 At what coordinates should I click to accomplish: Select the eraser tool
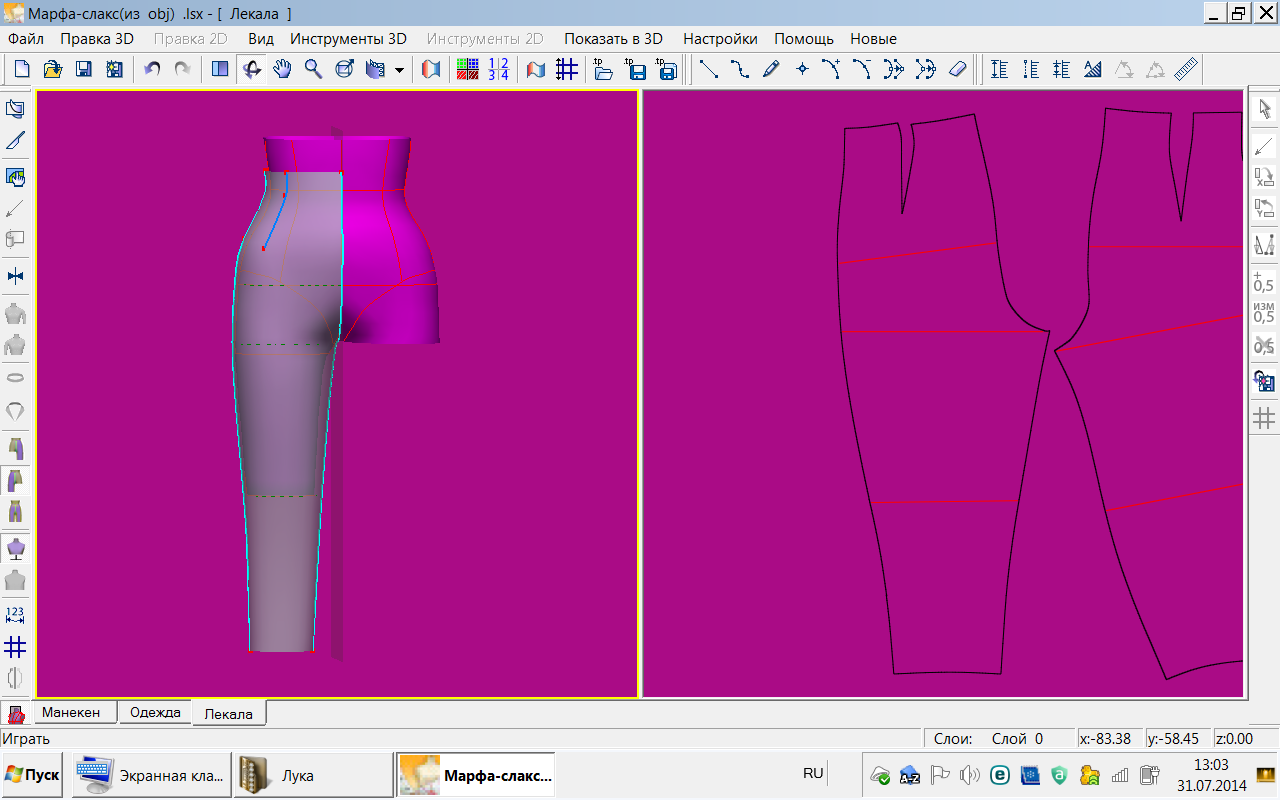click(957, 69)
